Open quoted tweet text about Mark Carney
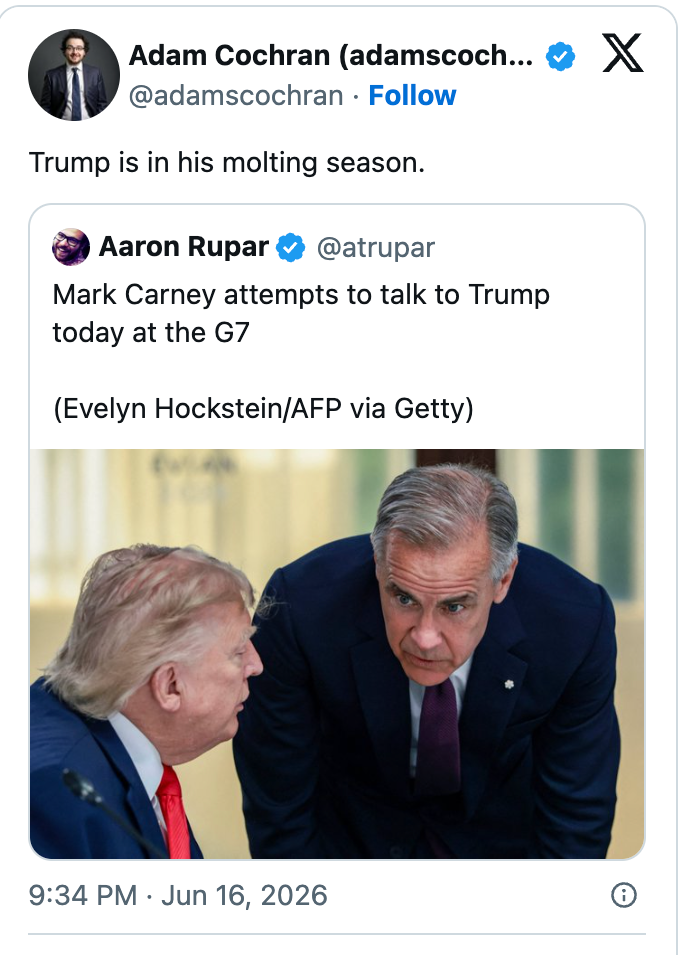Viewport: 680px width, 955px height. (301, 314)
